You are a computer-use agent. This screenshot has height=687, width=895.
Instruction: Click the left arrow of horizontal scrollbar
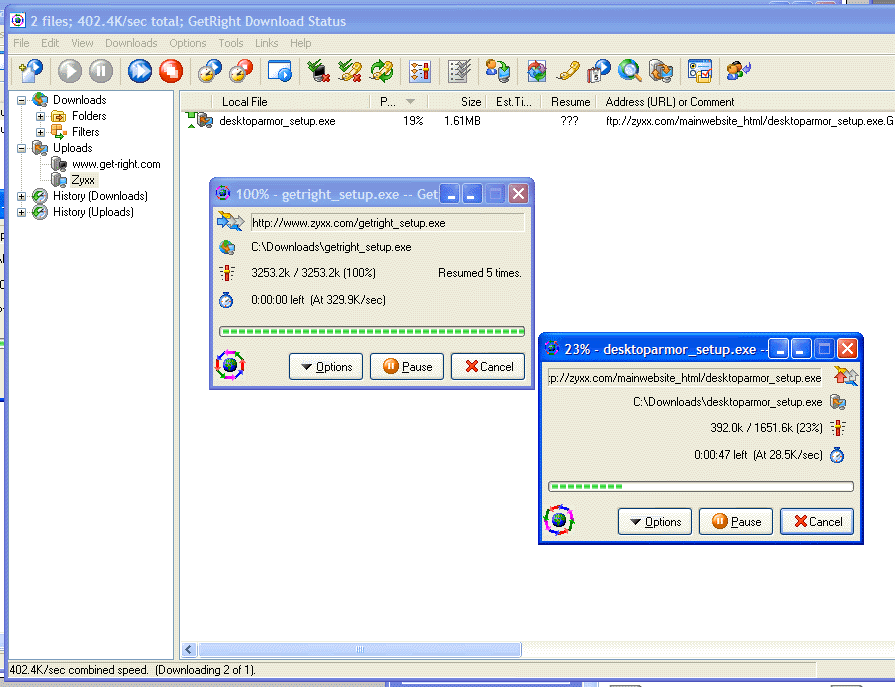[x=189, y=649]
